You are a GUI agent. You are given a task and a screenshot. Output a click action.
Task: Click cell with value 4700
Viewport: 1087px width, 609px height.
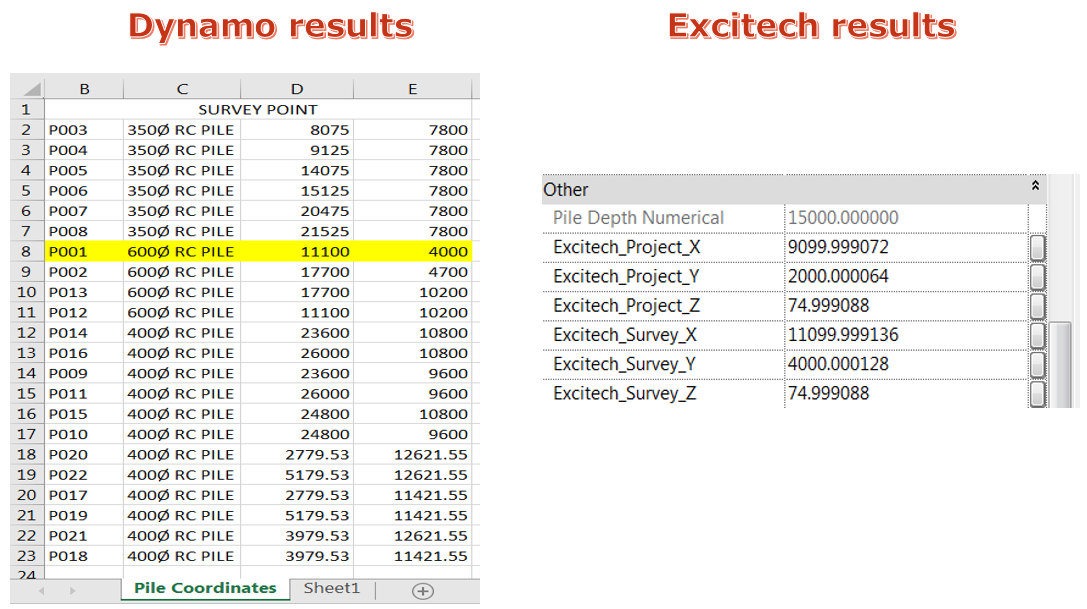(x=412, y=272)
